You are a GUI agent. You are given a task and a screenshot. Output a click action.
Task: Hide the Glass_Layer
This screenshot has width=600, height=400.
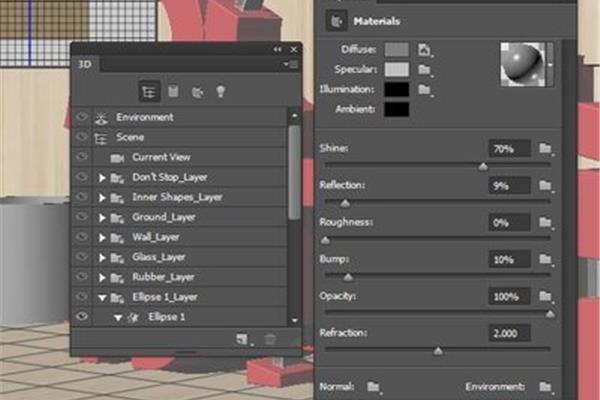(81, 256)
